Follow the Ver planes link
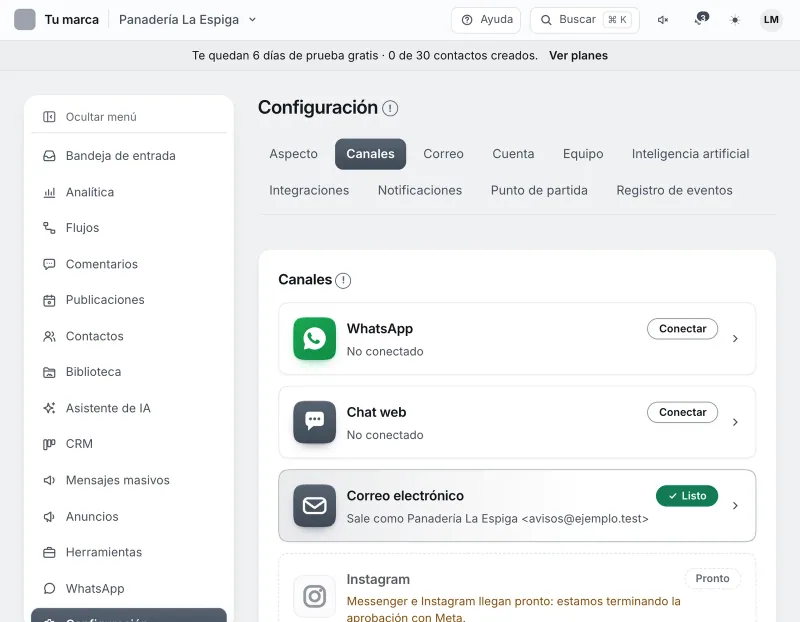 point(578,56)
